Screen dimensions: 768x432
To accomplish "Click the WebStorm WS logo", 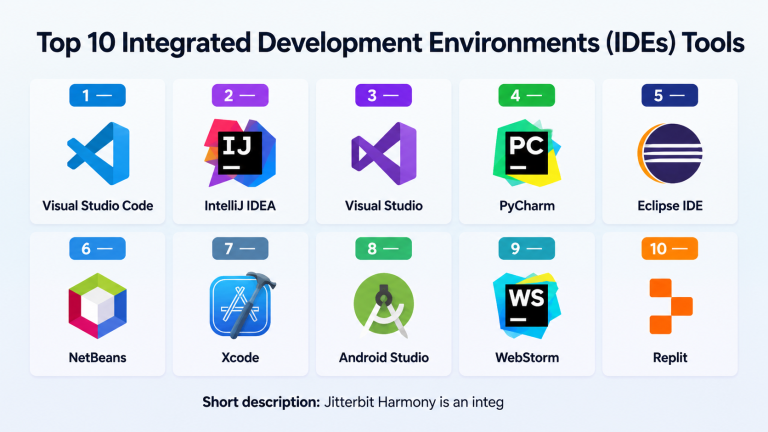I will (x=527, y=306).
